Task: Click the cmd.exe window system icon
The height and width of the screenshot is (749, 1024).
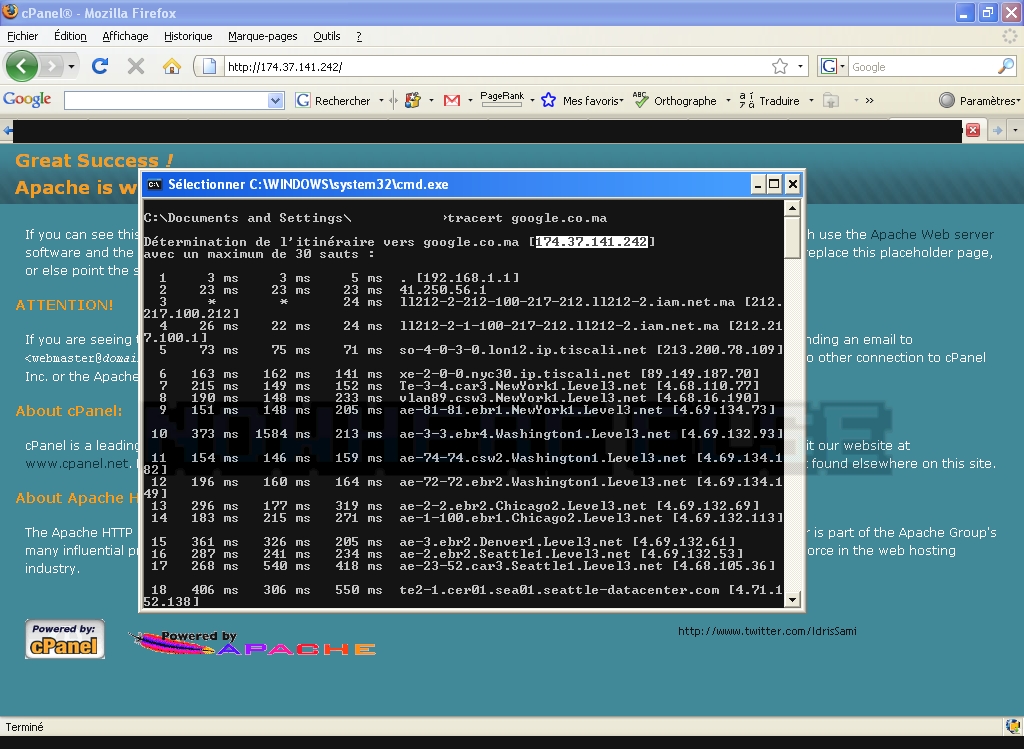Action: tap(154, 185)
